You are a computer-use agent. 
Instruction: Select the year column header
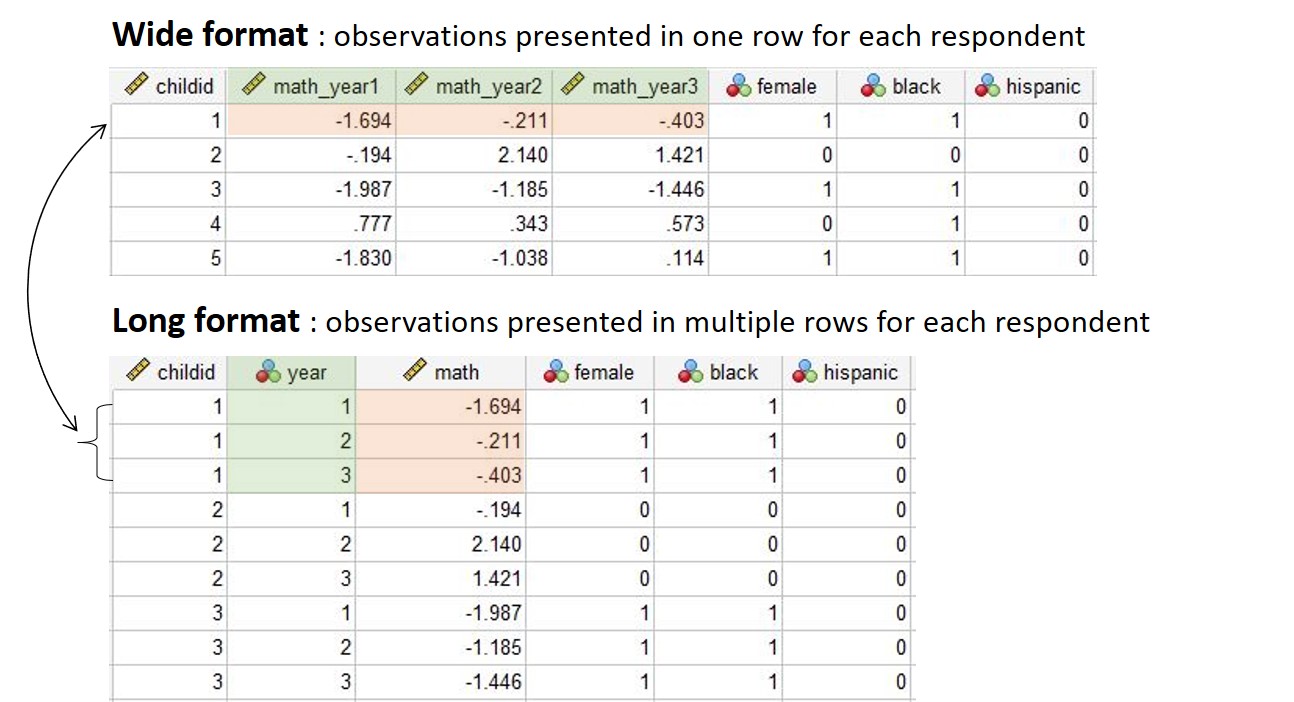291,373
